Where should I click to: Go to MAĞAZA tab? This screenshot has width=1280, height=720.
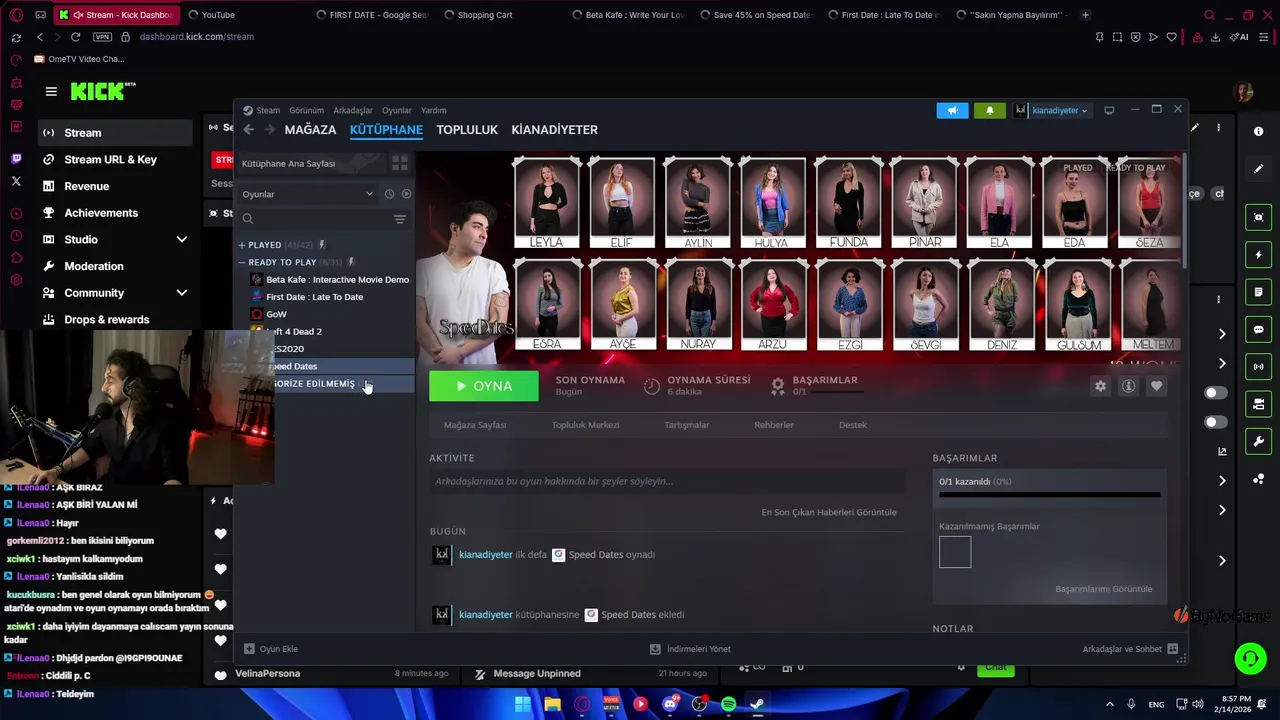click(x=310, y=130)
